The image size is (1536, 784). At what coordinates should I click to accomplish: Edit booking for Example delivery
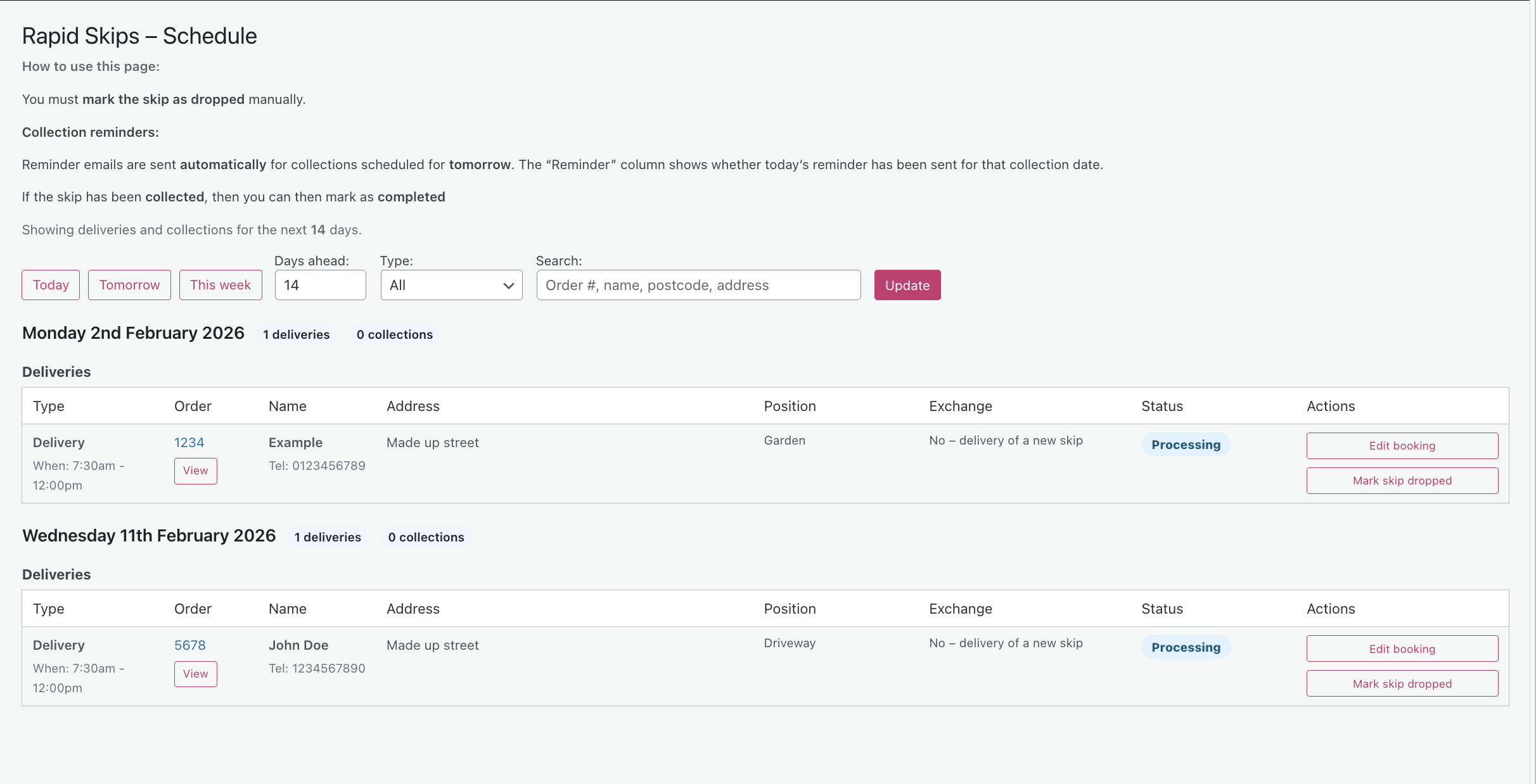click(x=1402, y=445)
